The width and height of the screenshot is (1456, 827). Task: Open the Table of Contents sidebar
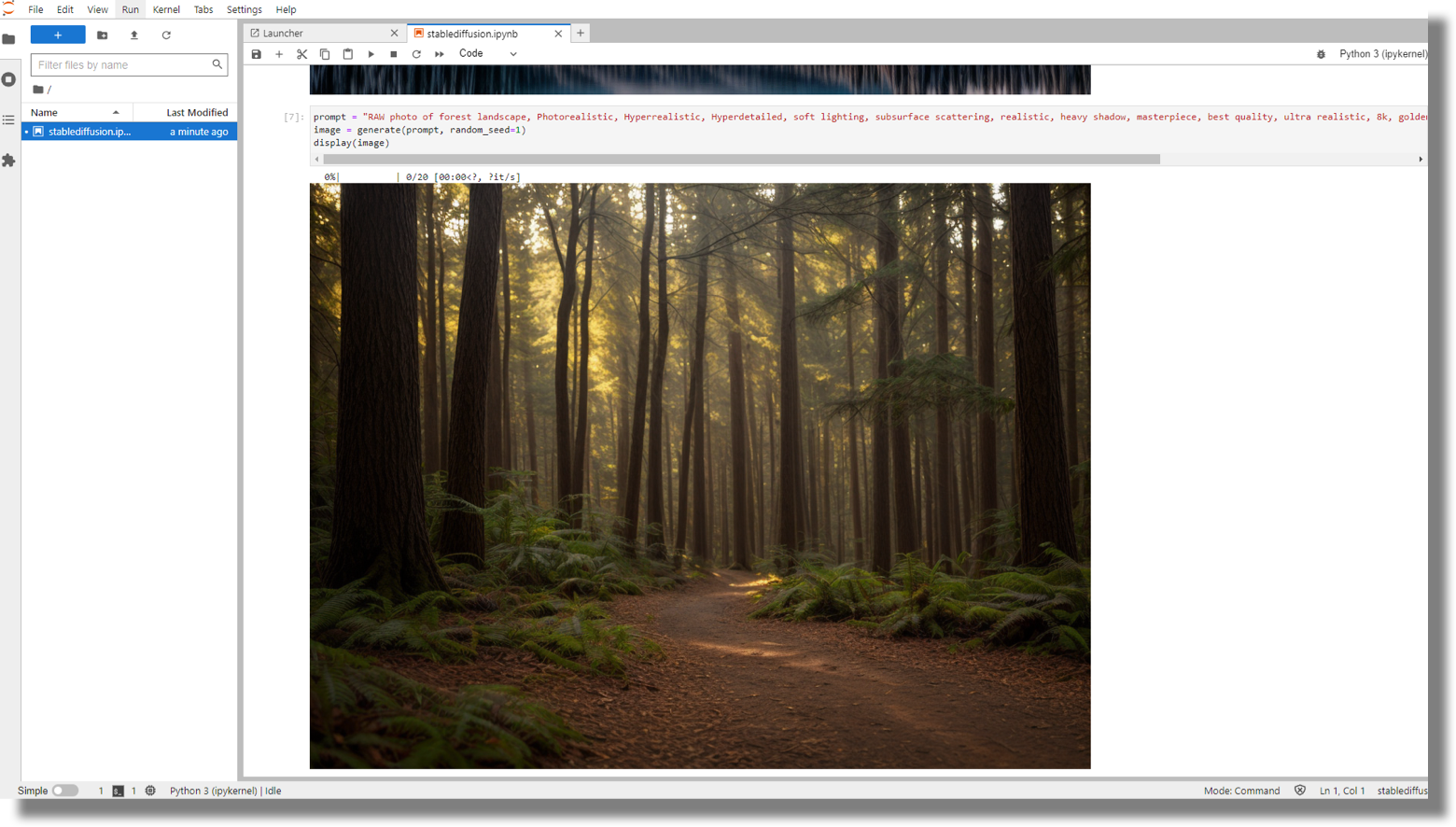click(x=9, y=120)
